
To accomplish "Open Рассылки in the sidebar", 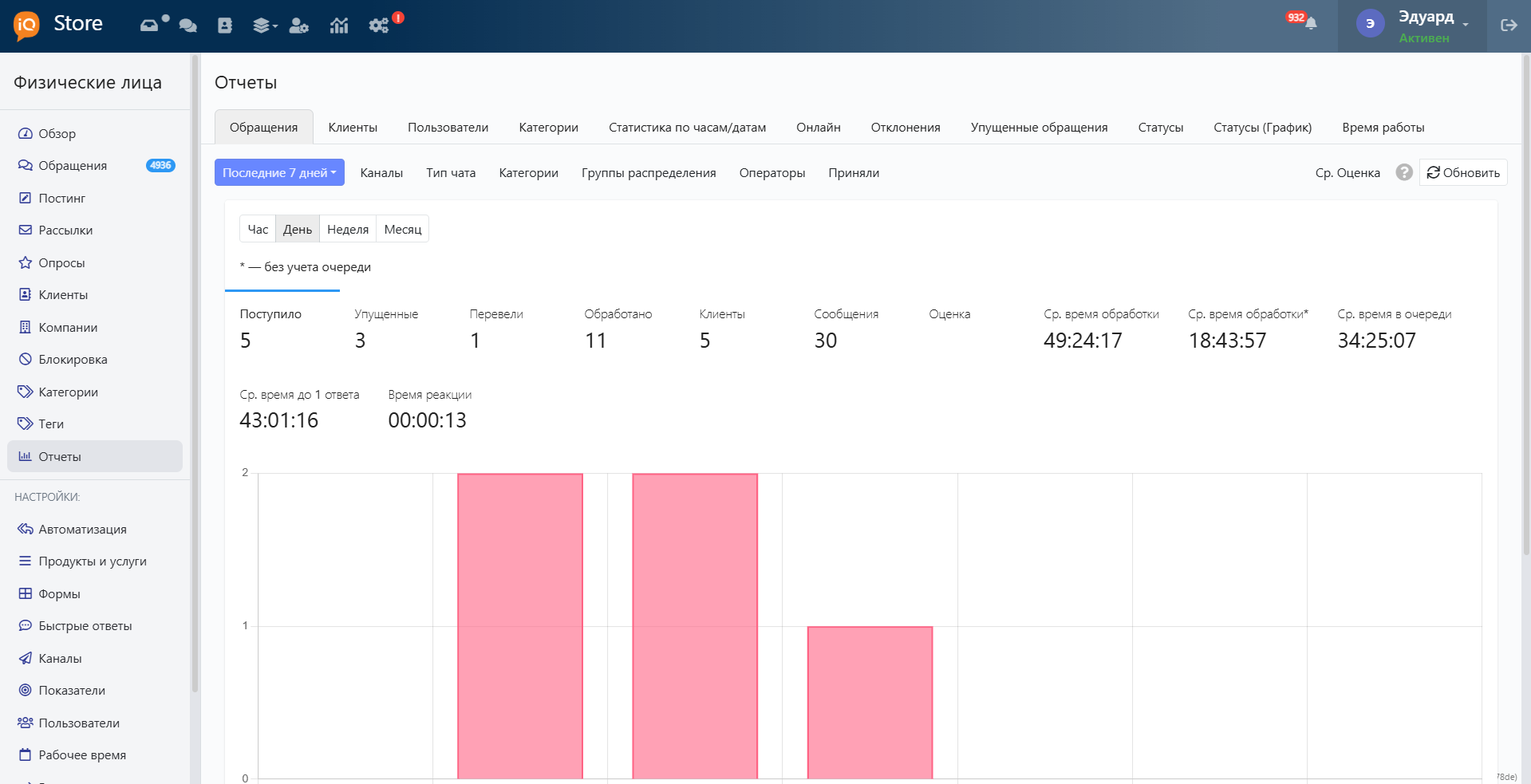I will [x=95, y=230].
